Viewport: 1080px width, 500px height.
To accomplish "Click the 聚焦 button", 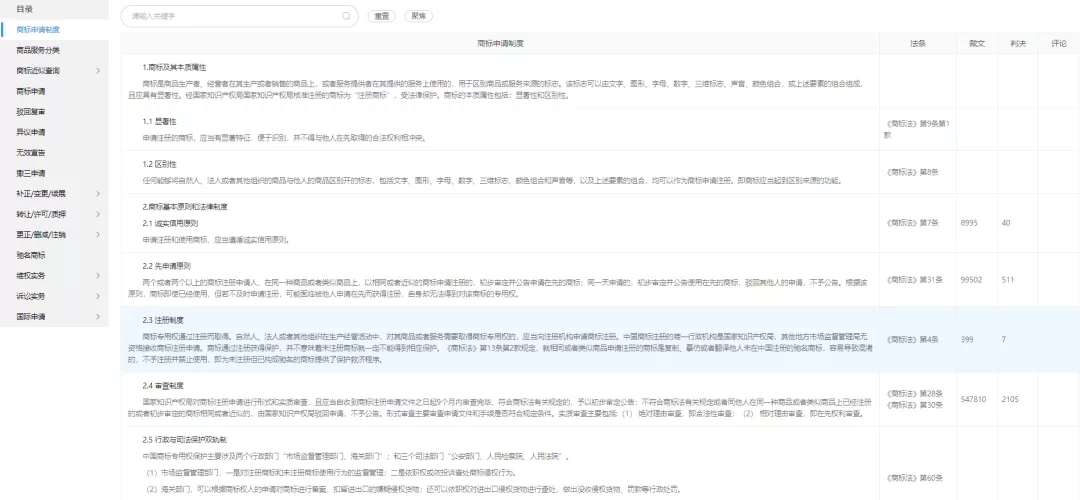I will click(x=419, y=16).
